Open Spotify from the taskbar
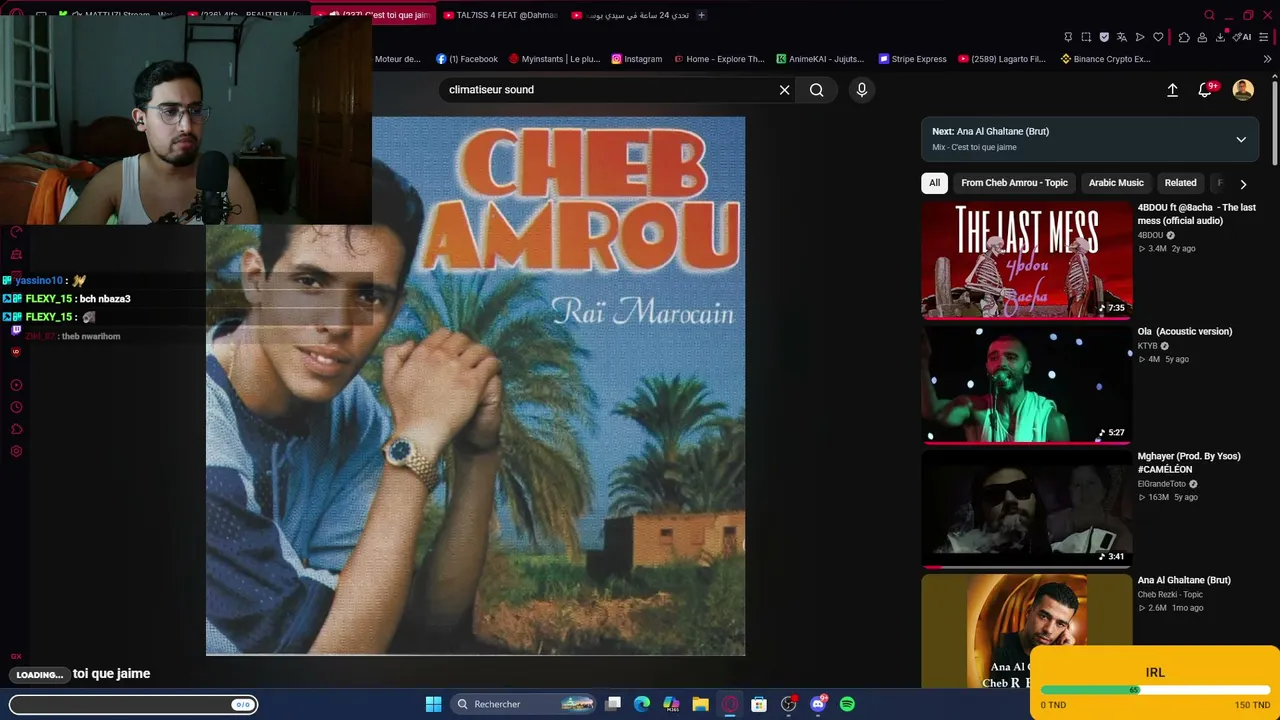Screen dimensions: 1280x720 [847, 704]
